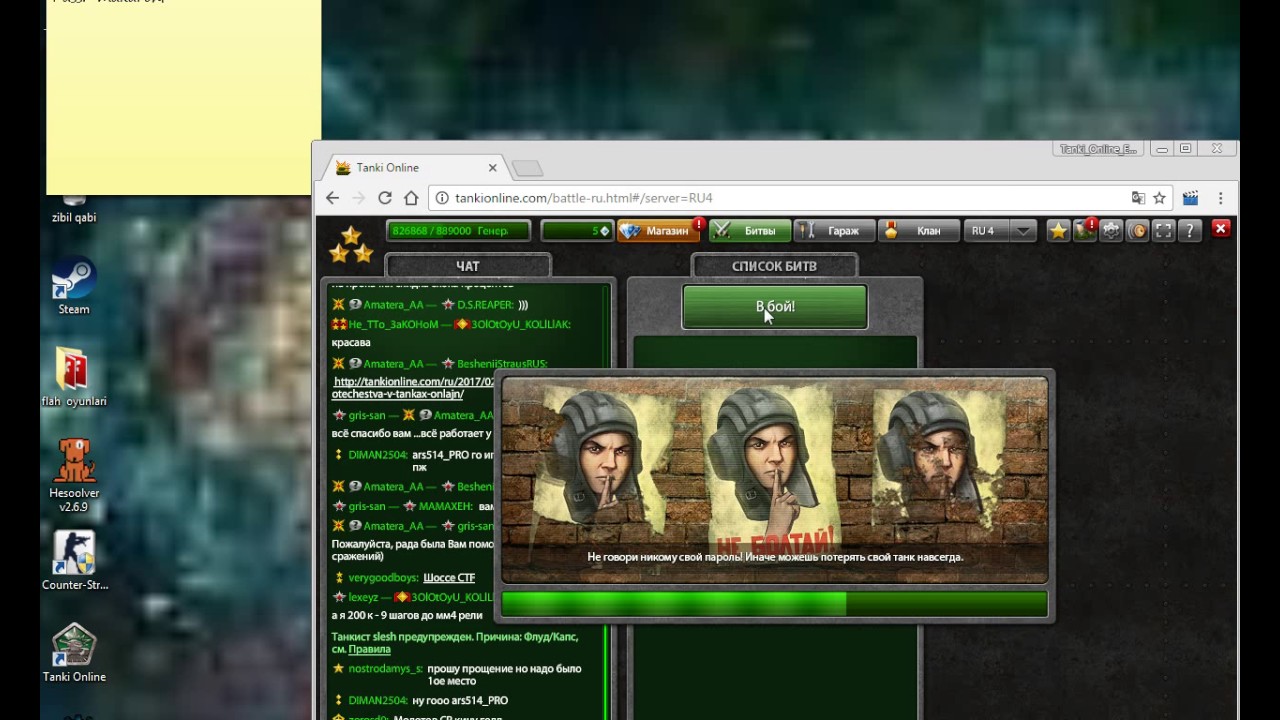Click nickname verygoodboys in chat
Screen dimensions: 1280x720
383,578
